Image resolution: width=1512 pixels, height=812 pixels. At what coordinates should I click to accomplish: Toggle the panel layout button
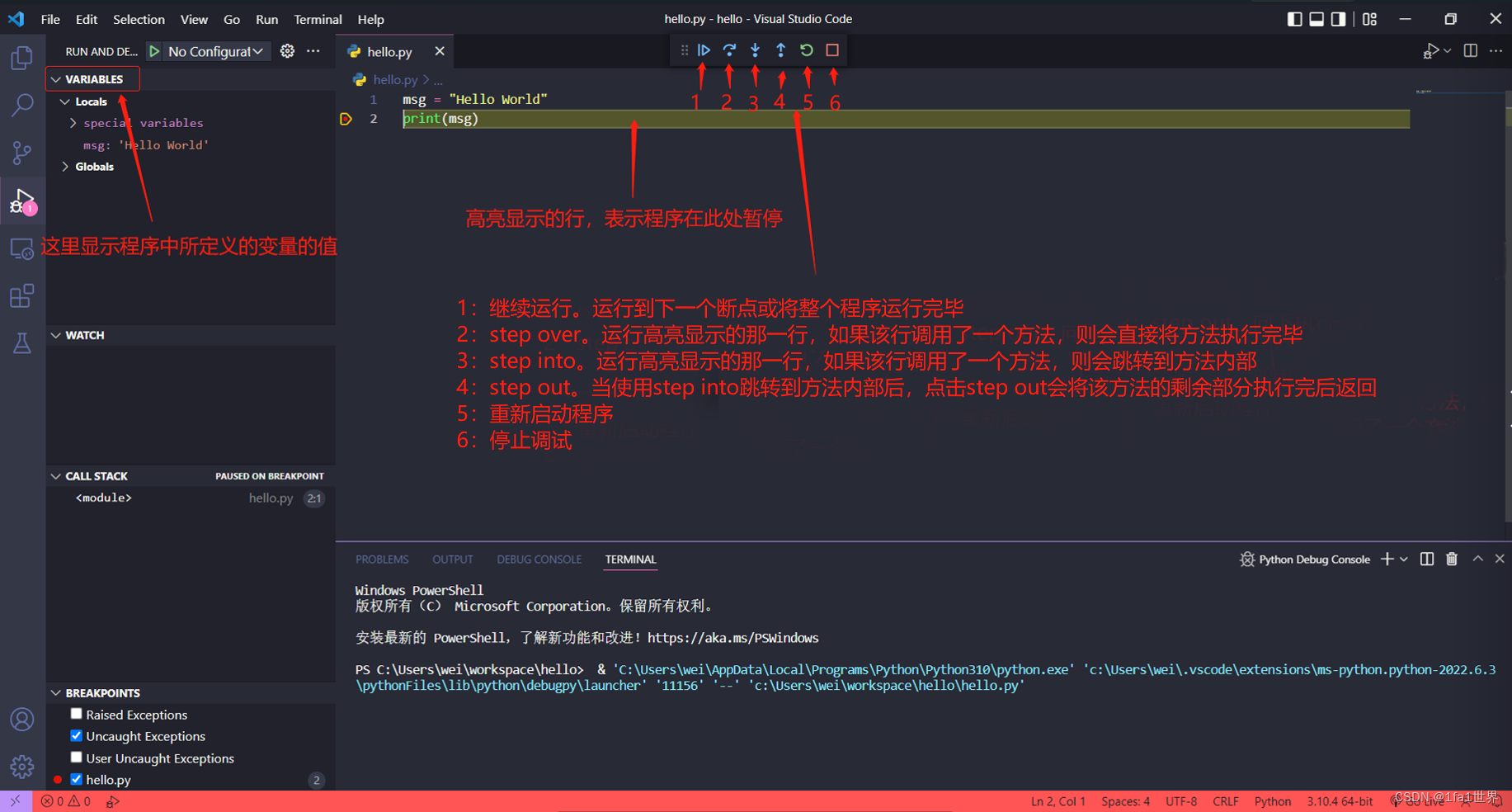(1317, 19)
